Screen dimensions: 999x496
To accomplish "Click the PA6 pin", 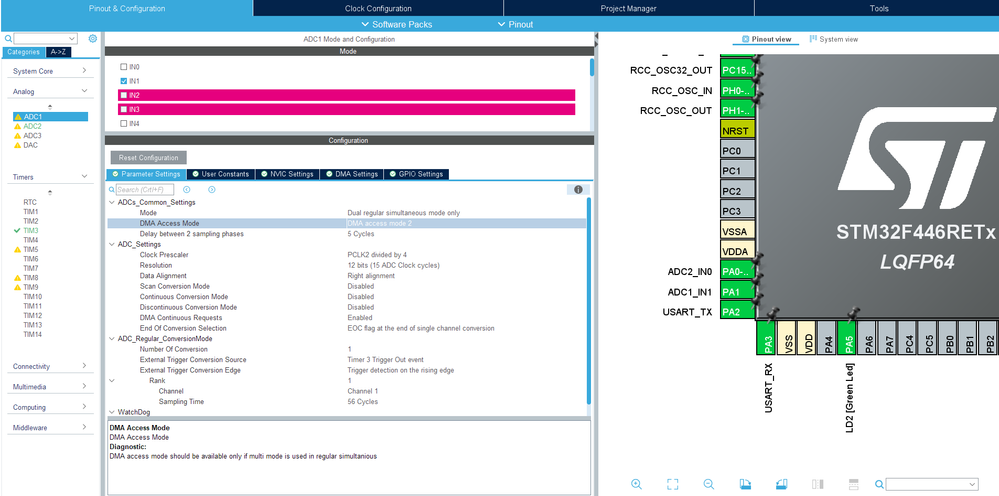I will pos(868,337).
